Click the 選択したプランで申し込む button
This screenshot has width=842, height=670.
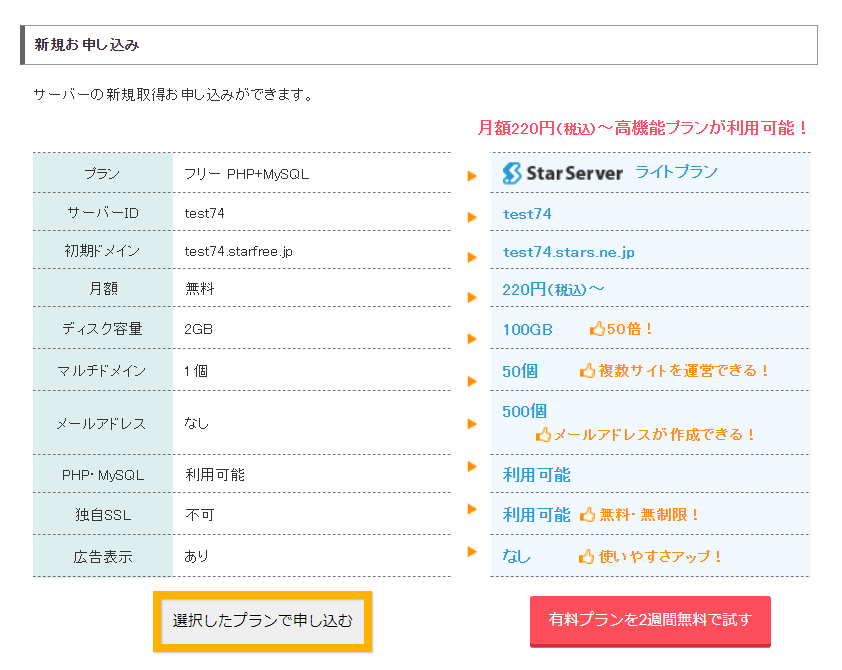click(x=263, y=621)
